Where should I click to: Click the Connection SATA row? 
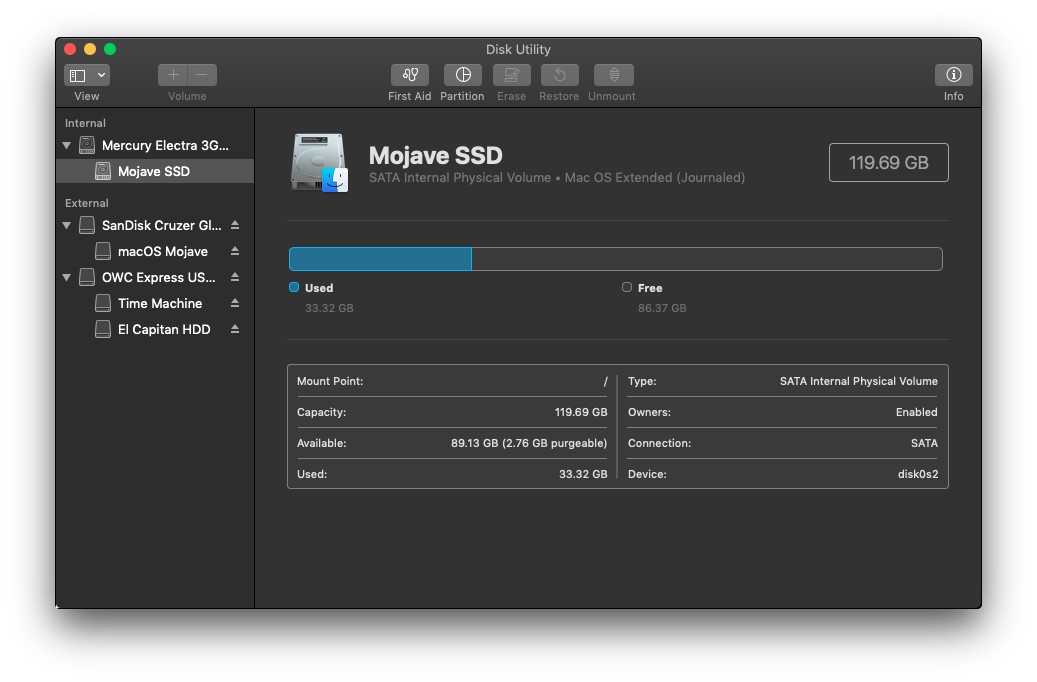pos(782,443)
